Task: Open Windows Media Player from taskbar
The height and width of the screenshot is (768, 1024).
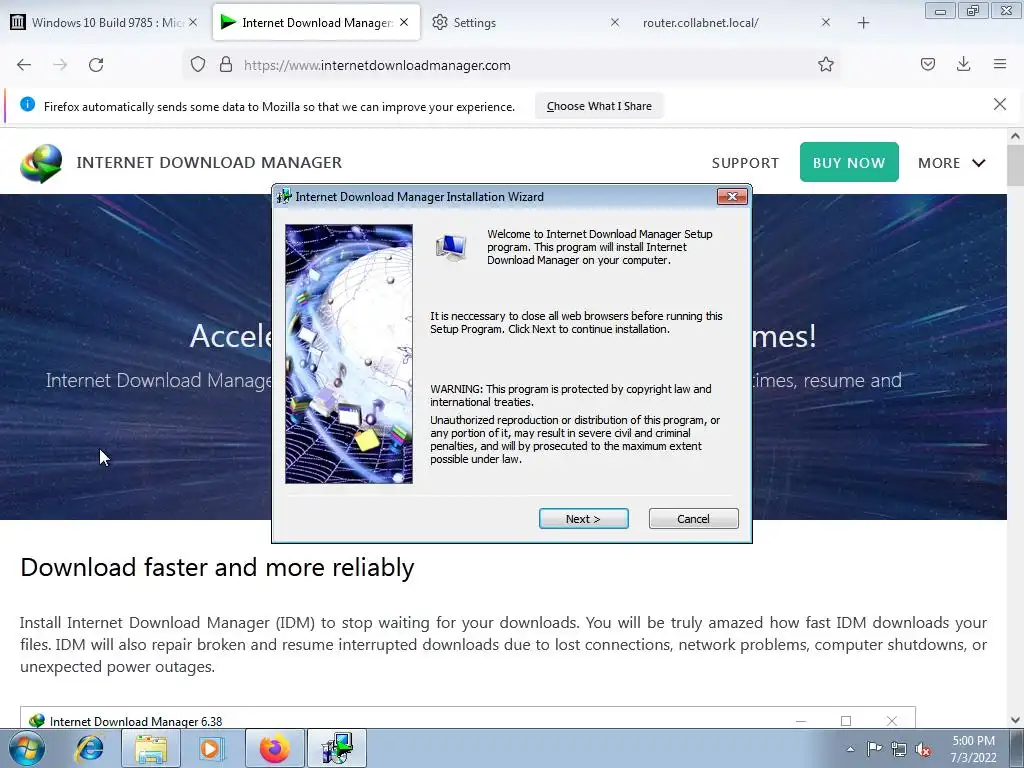Action: coord(212,748)
